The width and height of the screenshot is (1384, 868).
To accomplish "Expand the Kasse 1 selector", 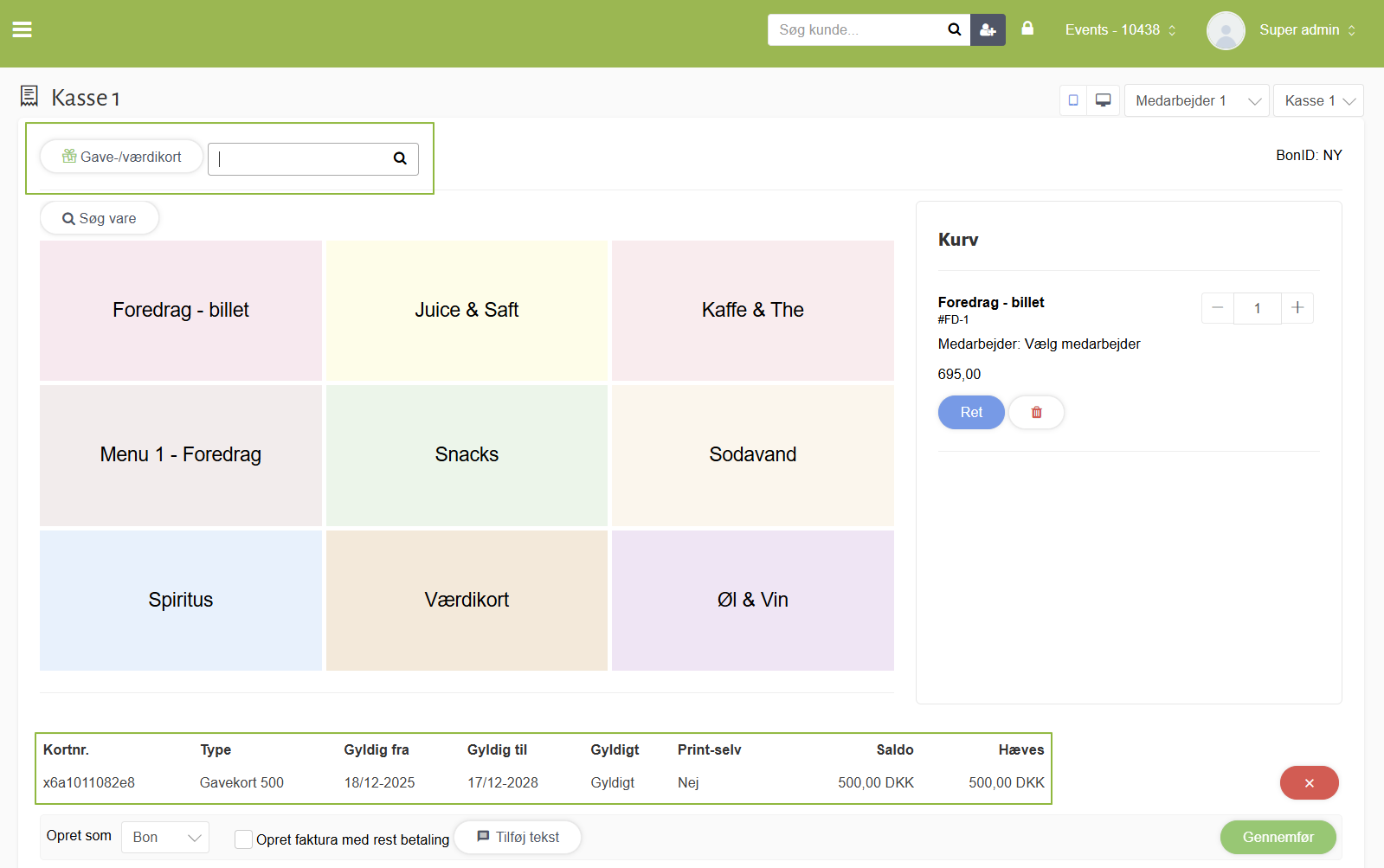I will click(1317, 100).
